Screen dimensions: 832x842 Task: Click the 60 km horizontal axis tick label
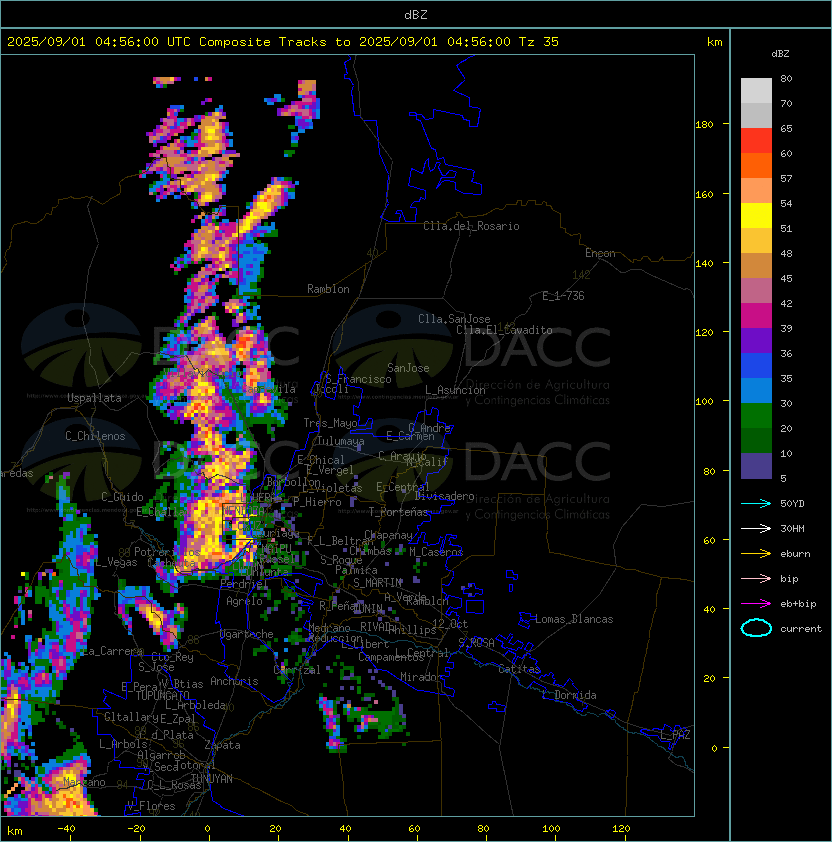coord(414,829)
